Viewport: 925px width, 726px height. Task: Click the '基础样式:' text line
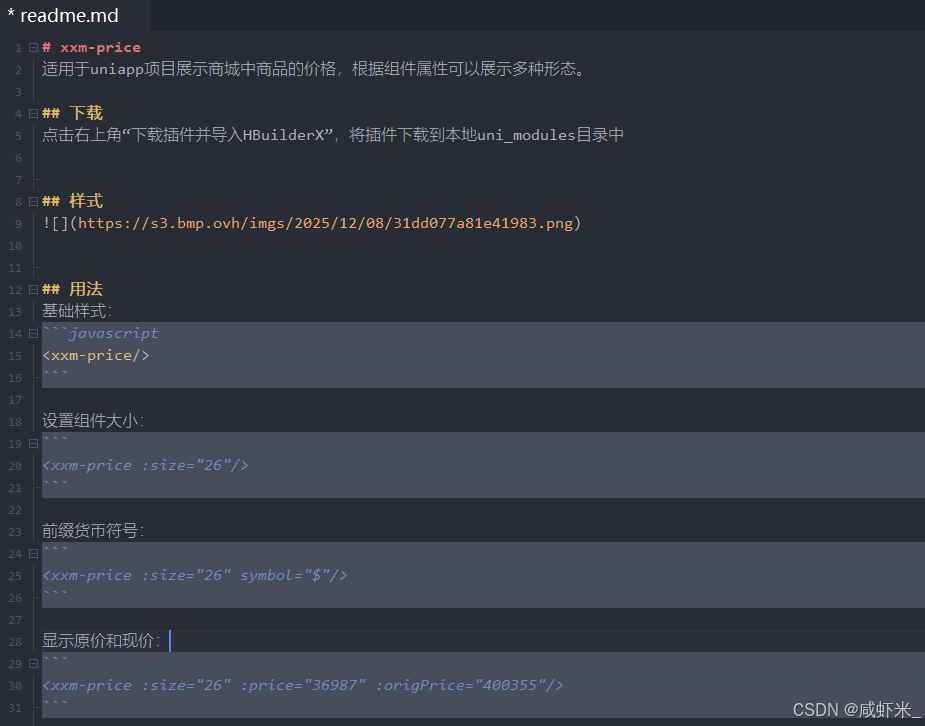point(77,311)
